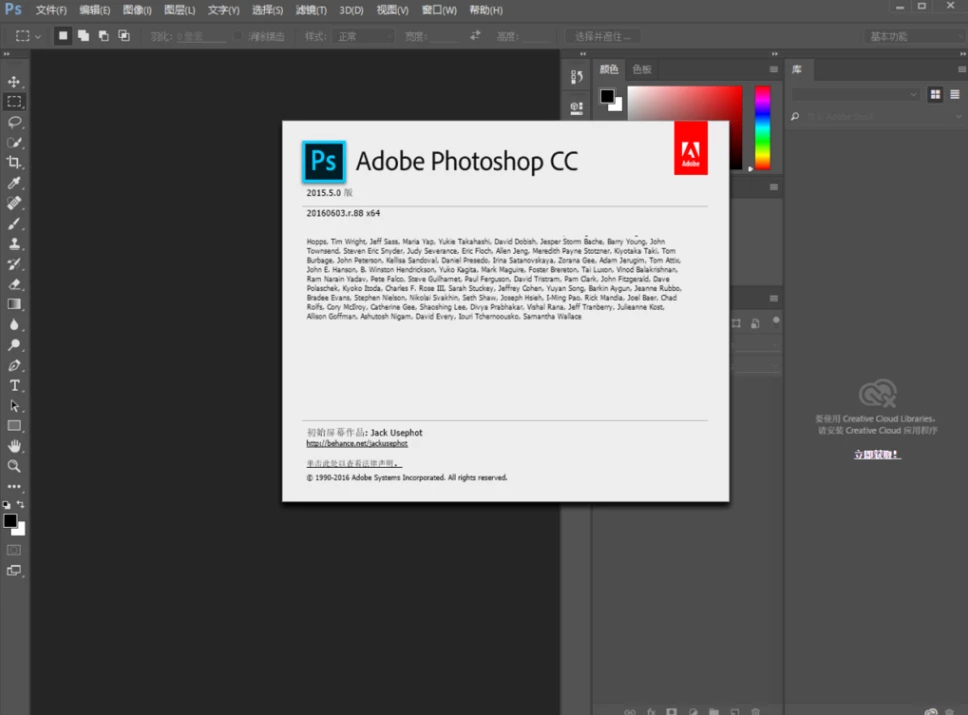The image size is (968, 715).
Task: Choose Intersect with Selection mode
Action: (x=124, y=36)
